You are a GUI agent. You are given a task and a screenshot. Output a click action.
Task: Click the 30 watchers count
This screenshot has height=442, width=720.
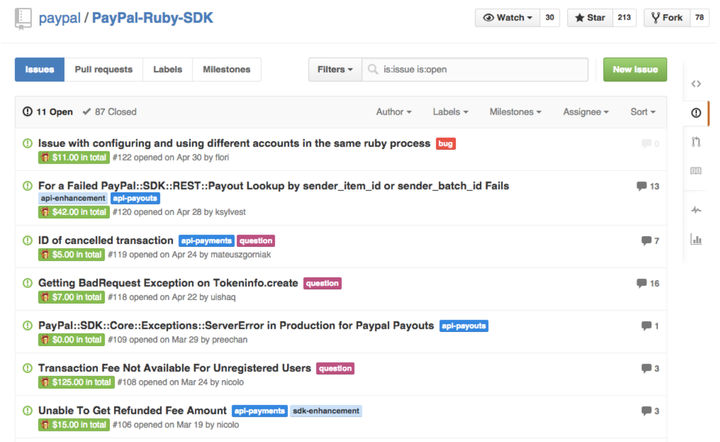click(x=550, y=17)
